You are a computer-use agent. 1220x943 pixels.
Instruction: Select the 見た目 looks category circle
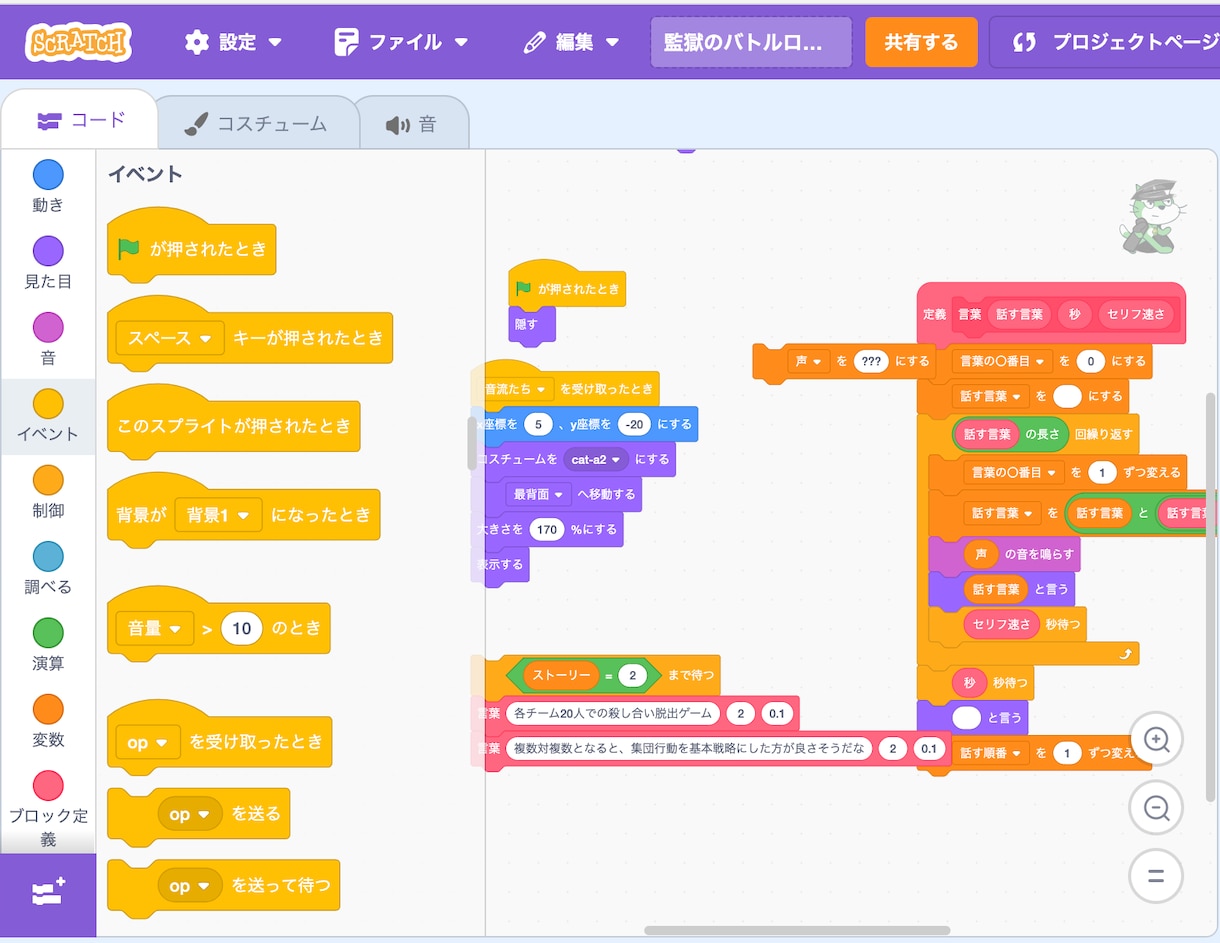coord(48,251)
